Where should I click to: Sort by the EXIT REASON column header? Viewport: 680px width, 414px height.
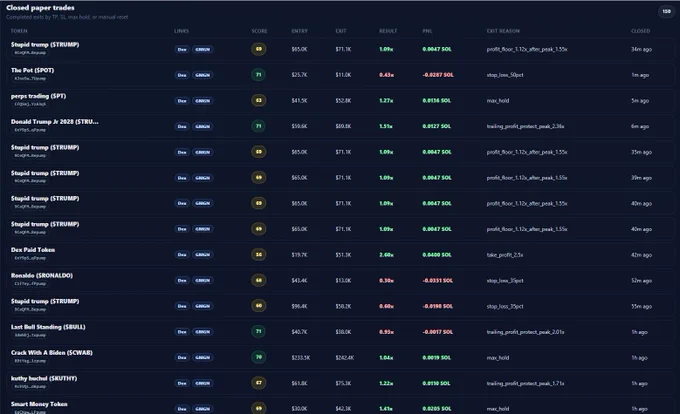click(x=503, y=31)
